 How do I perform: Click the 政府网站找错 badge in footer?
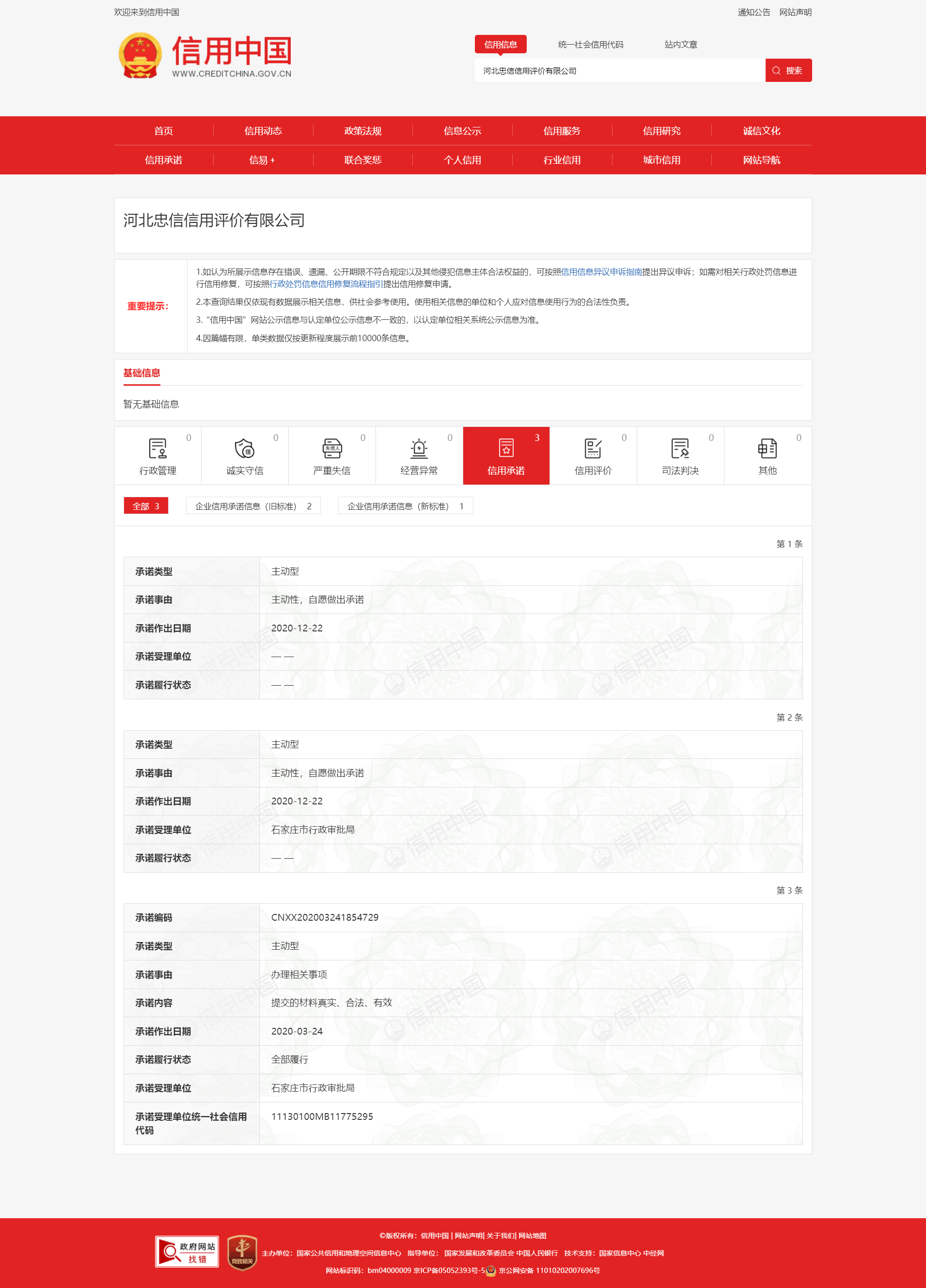187,1251
